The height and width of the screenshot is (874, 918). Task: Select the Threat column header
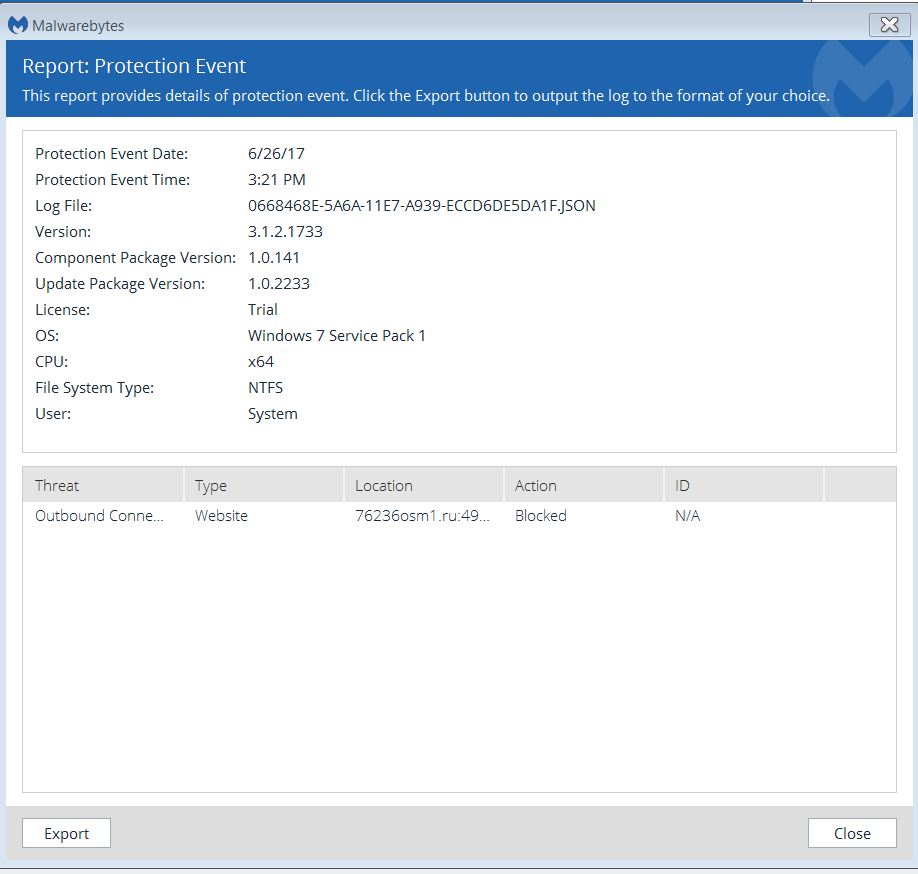(x=57, y=485)
